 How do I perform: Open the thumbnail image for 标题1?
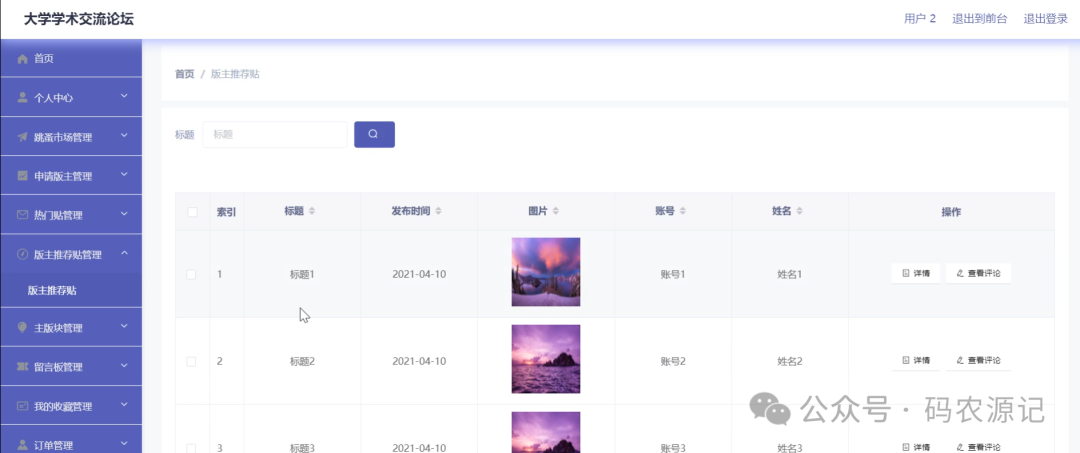coord(546,272)
